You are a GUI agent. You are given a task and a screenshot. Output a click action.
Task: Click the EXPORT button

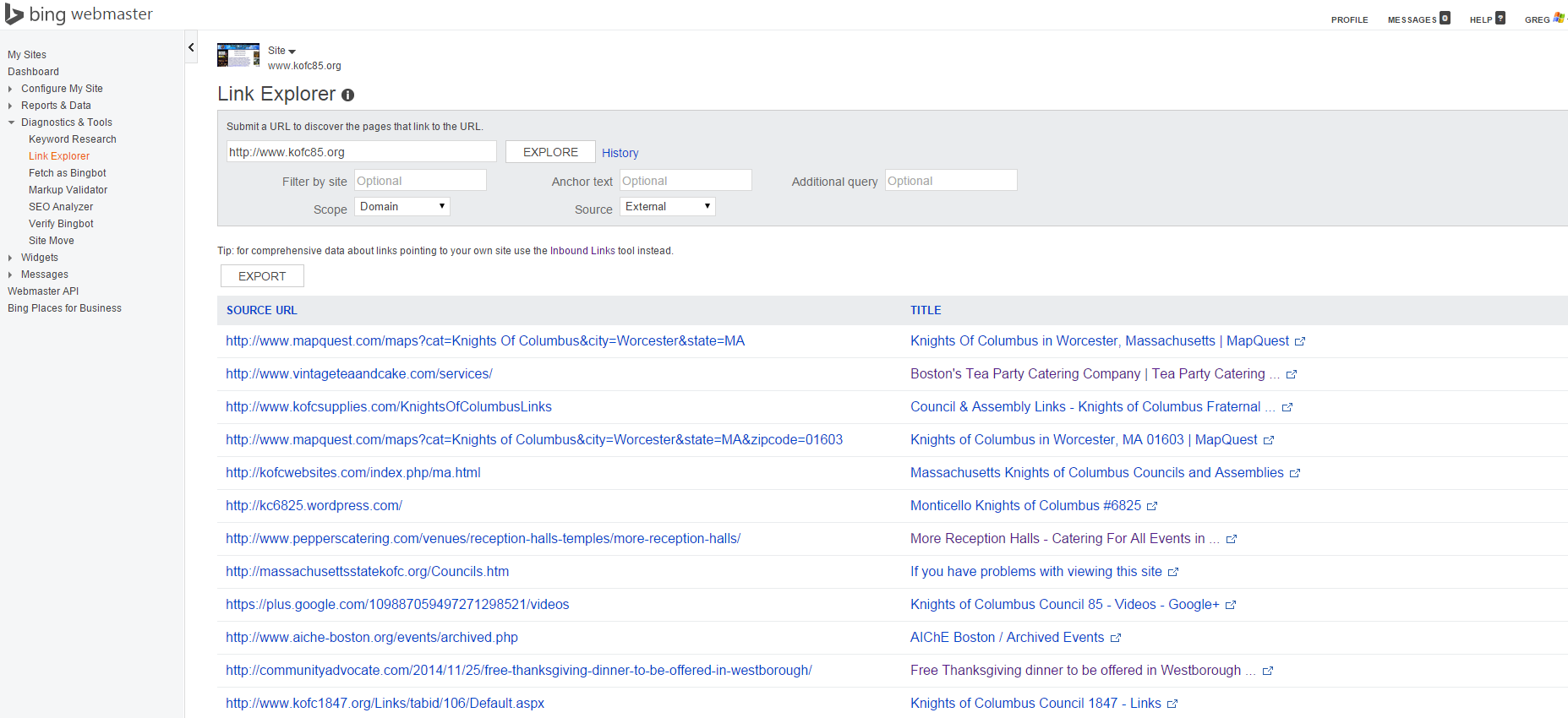pos(262,276)
